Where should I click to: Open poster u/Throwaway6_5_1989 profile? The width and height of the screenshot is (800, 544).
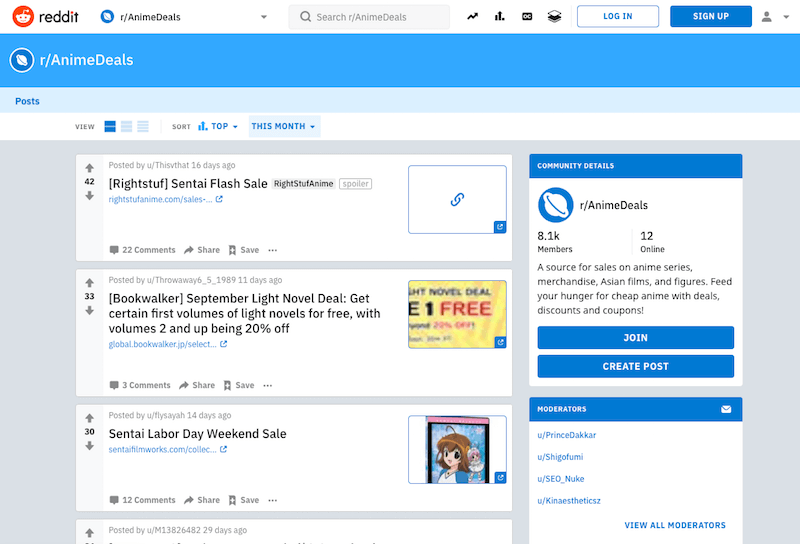(191, 280)
